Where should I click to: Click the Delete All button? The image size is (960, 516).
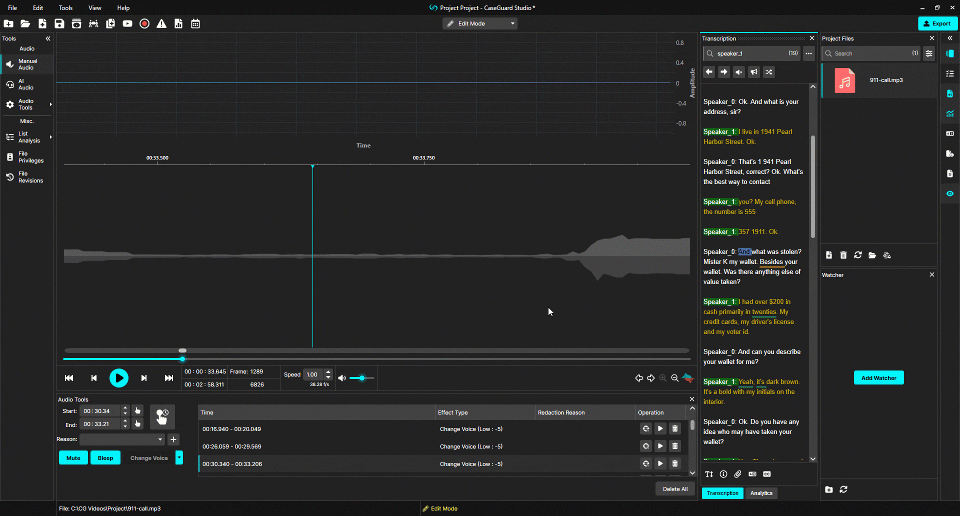[675, 489]
